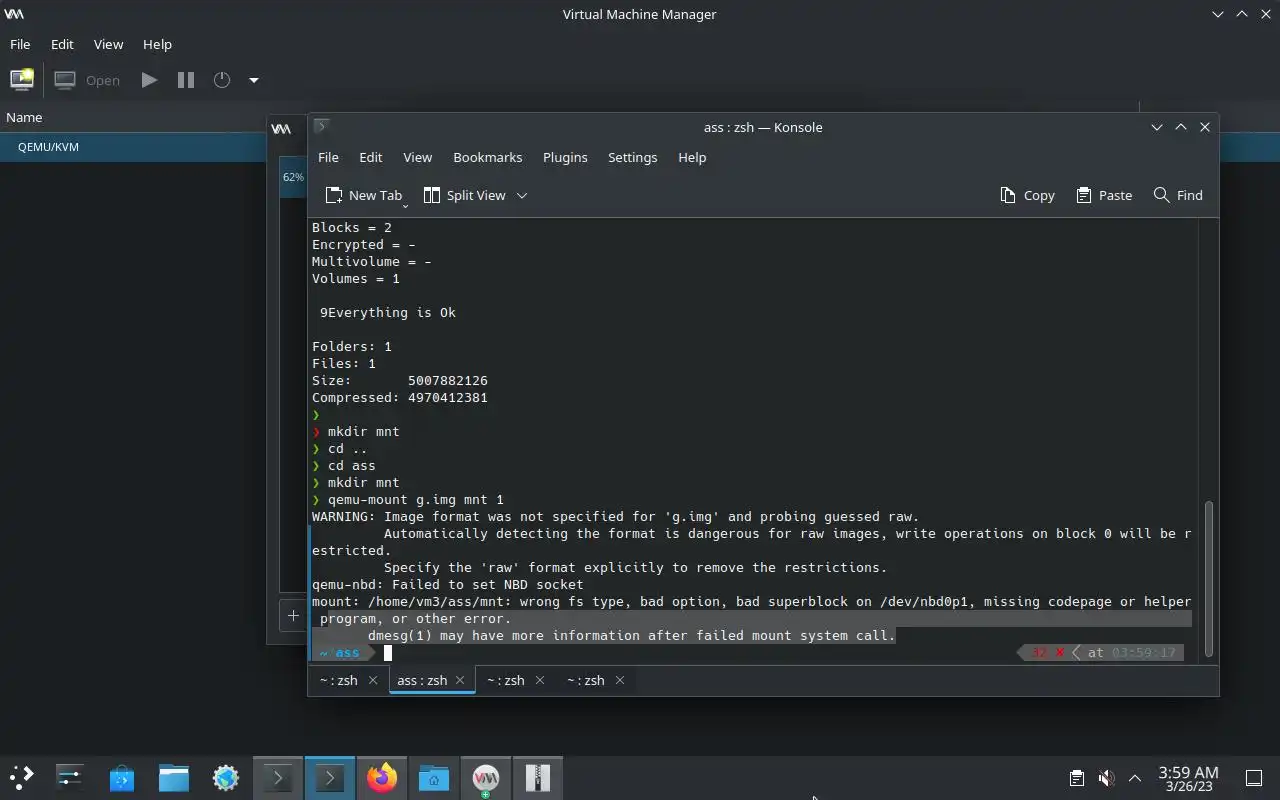Click the Konsole terminal scrollbar handle
1280x800 pixels.
[1208, 578]
